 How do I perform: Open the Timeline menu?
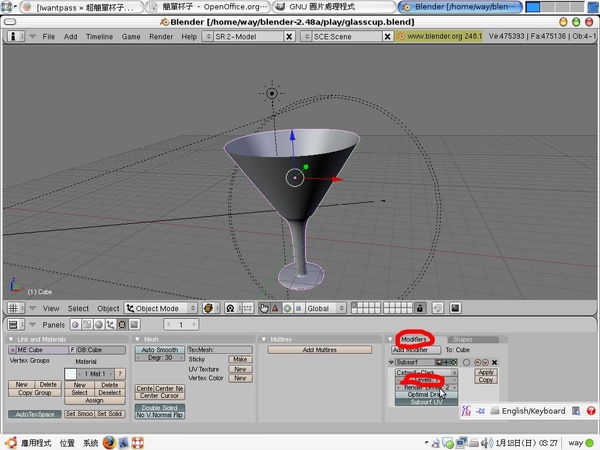coord(99,37)
